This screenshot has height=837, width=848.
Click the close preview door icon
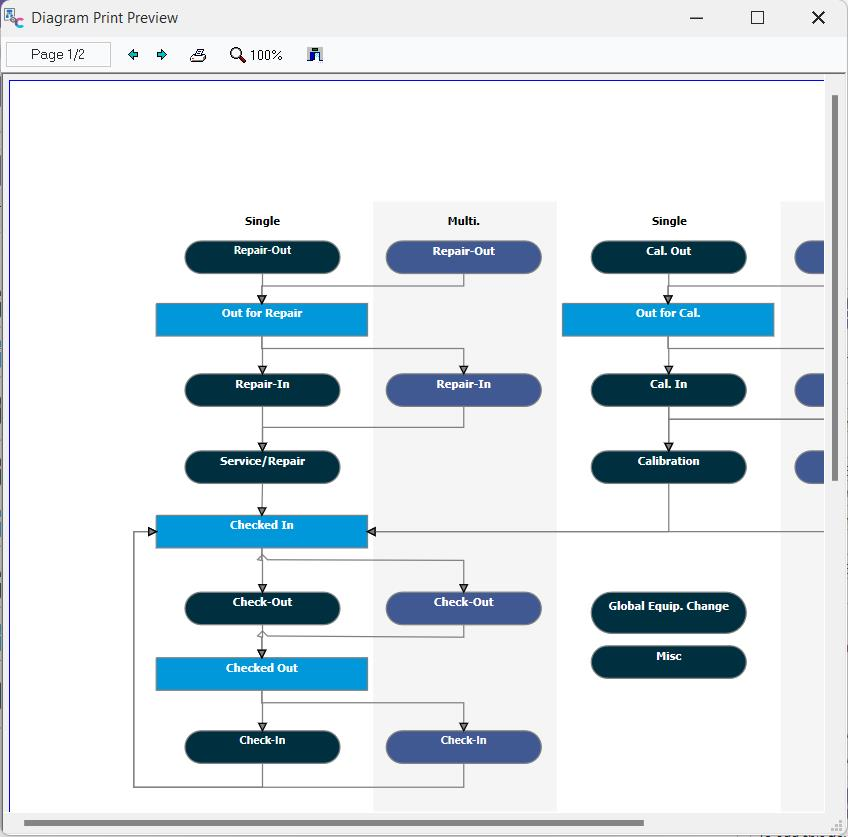(x=315, y=55)
